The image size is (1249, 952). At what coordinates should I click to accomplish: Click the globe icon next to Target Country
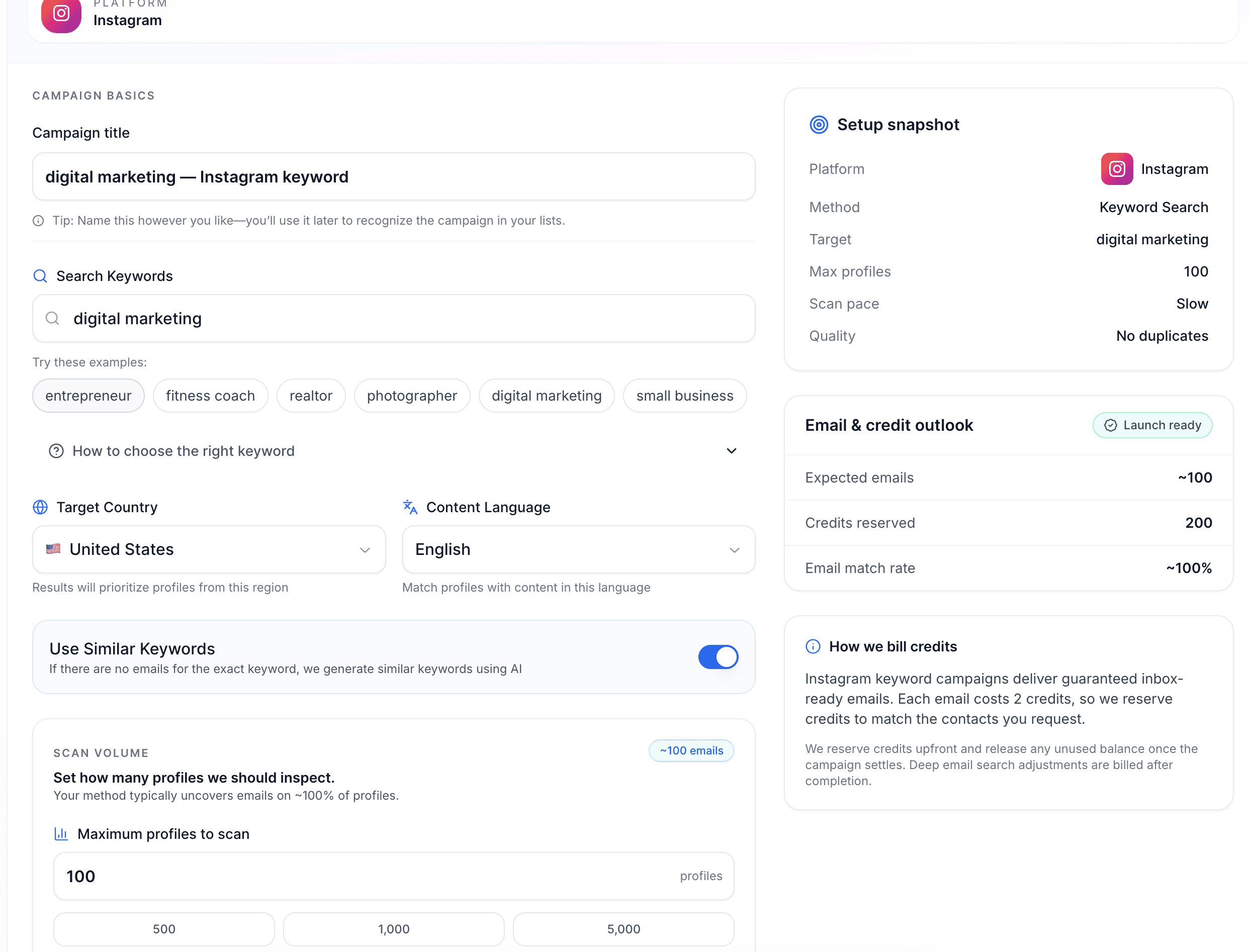(40, 507)
